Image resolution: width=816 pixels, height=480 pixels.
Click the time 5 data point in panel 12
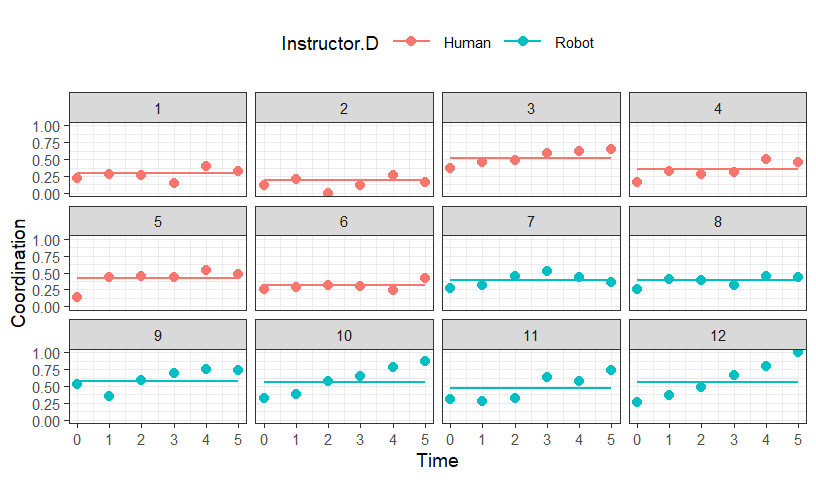coord(798,352)
